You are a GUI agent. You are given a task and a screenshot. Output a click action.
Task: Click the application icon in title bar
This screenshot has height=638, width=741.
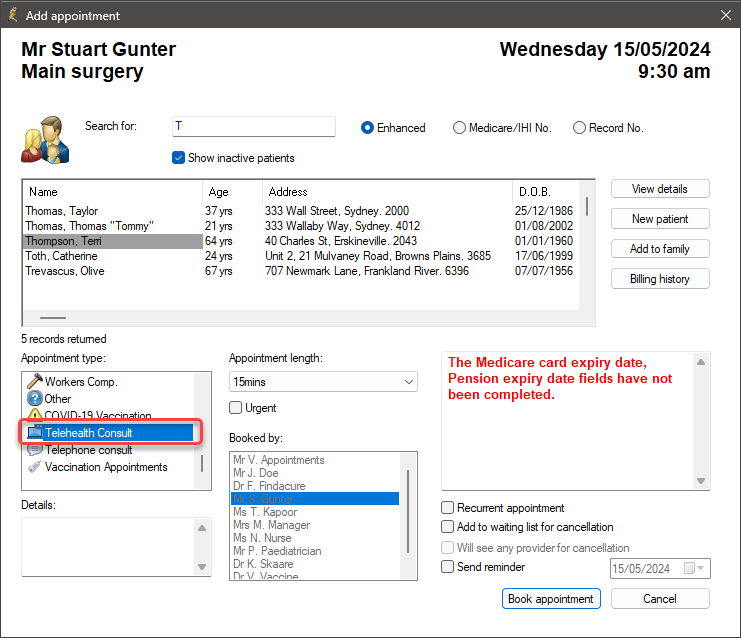[x=13, y=15]
